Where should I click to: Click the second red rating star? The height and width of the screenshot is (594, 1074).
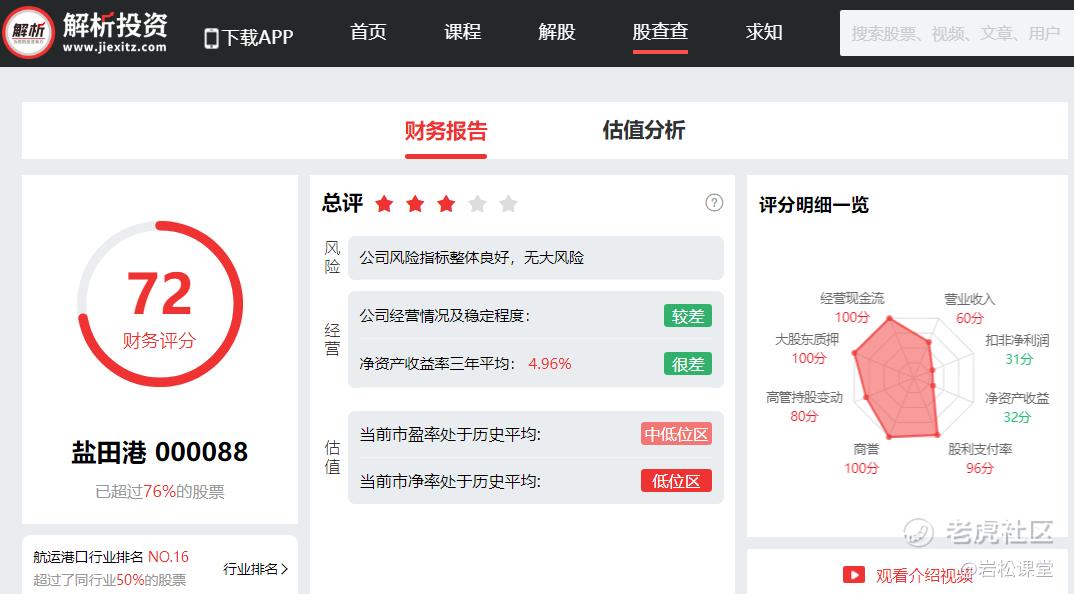415,203
